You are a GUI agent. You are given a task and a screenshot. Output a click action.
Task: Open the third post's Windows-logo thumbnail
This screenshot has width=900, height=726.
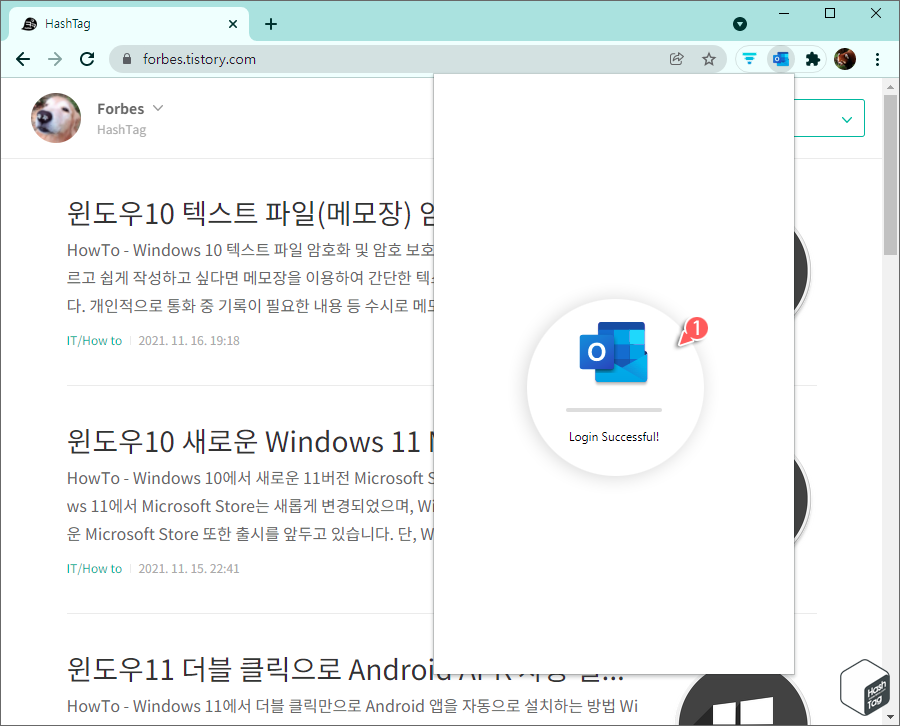[744, 700]
